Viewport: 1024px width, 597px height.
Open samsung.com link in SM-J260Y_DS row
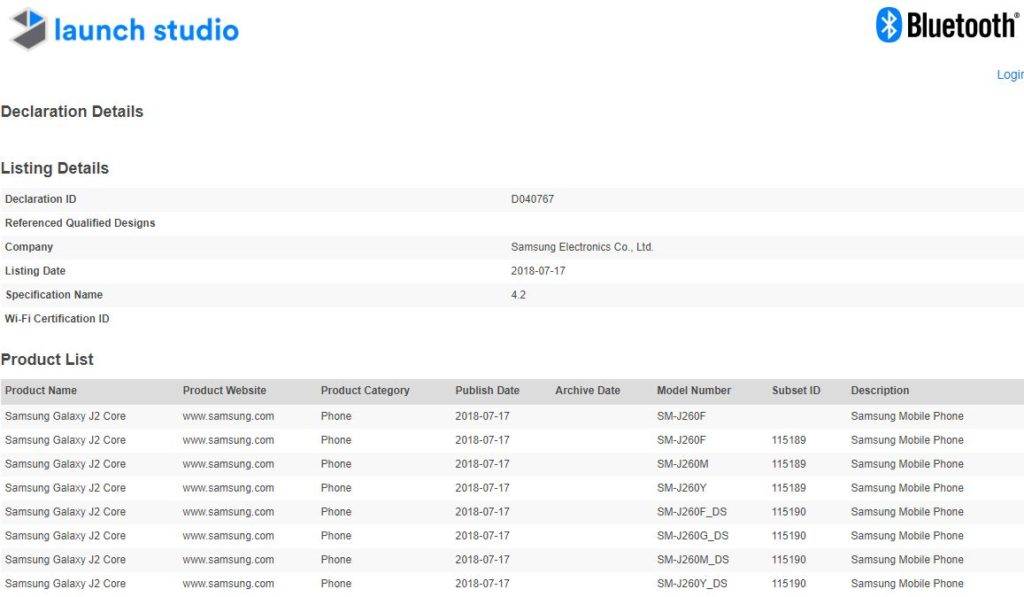click(228, 584)
